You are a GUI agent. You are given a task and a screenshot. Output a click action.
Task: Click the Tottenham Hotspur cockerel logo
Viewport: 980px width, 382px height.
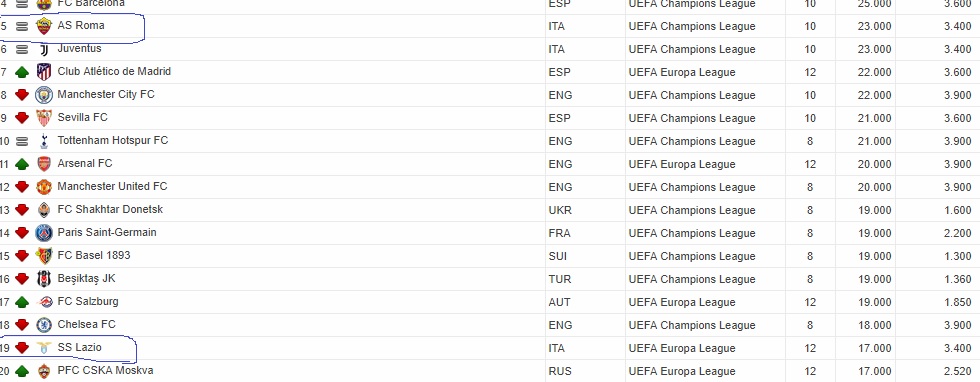44,141
